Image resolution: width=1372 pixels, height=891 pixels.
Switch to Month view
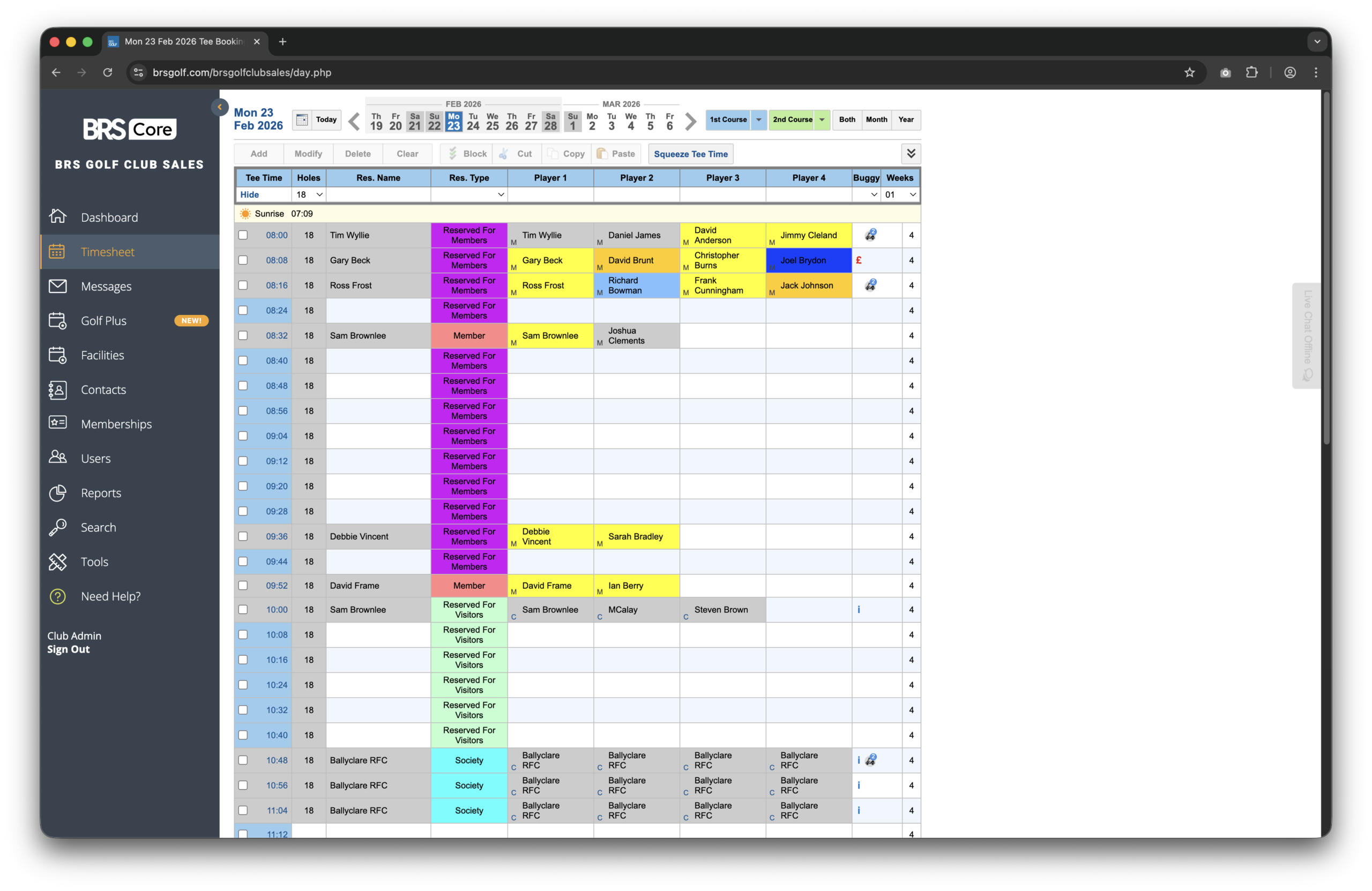click(876, 120)
